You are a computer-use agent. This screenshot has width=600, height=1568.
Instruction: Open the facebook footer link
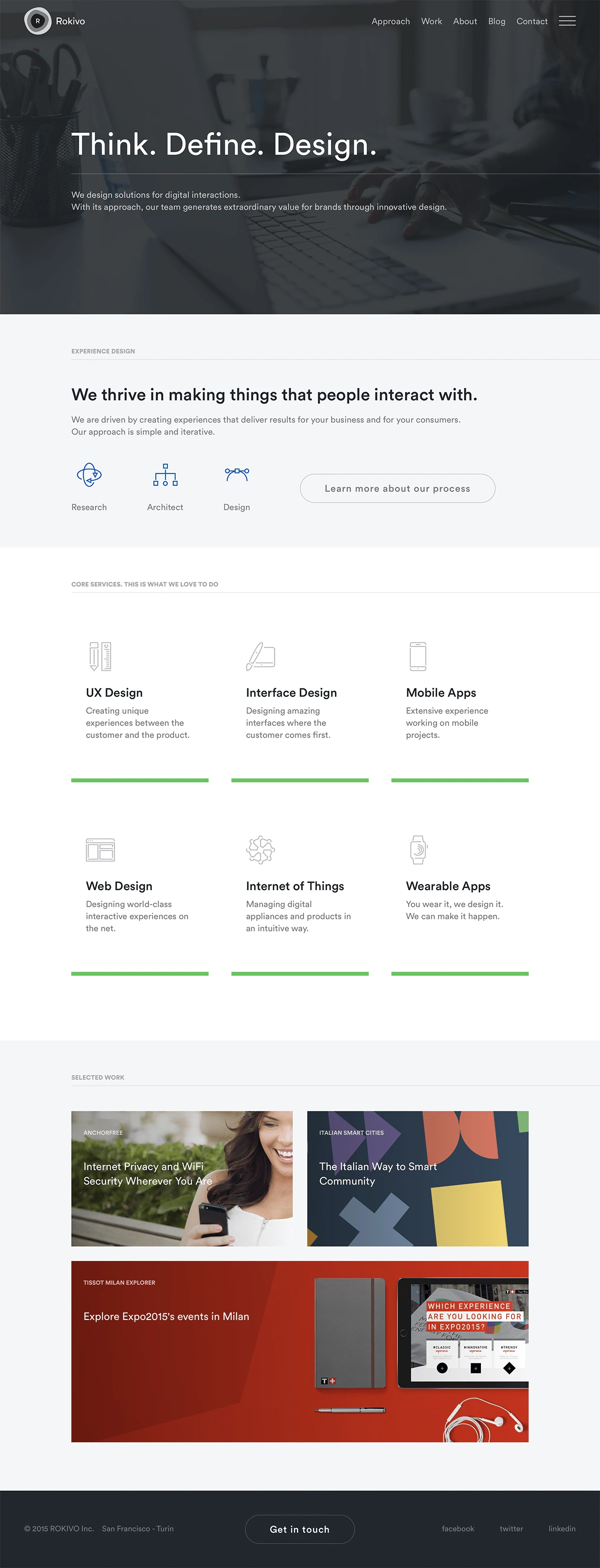coord(458,1528)
